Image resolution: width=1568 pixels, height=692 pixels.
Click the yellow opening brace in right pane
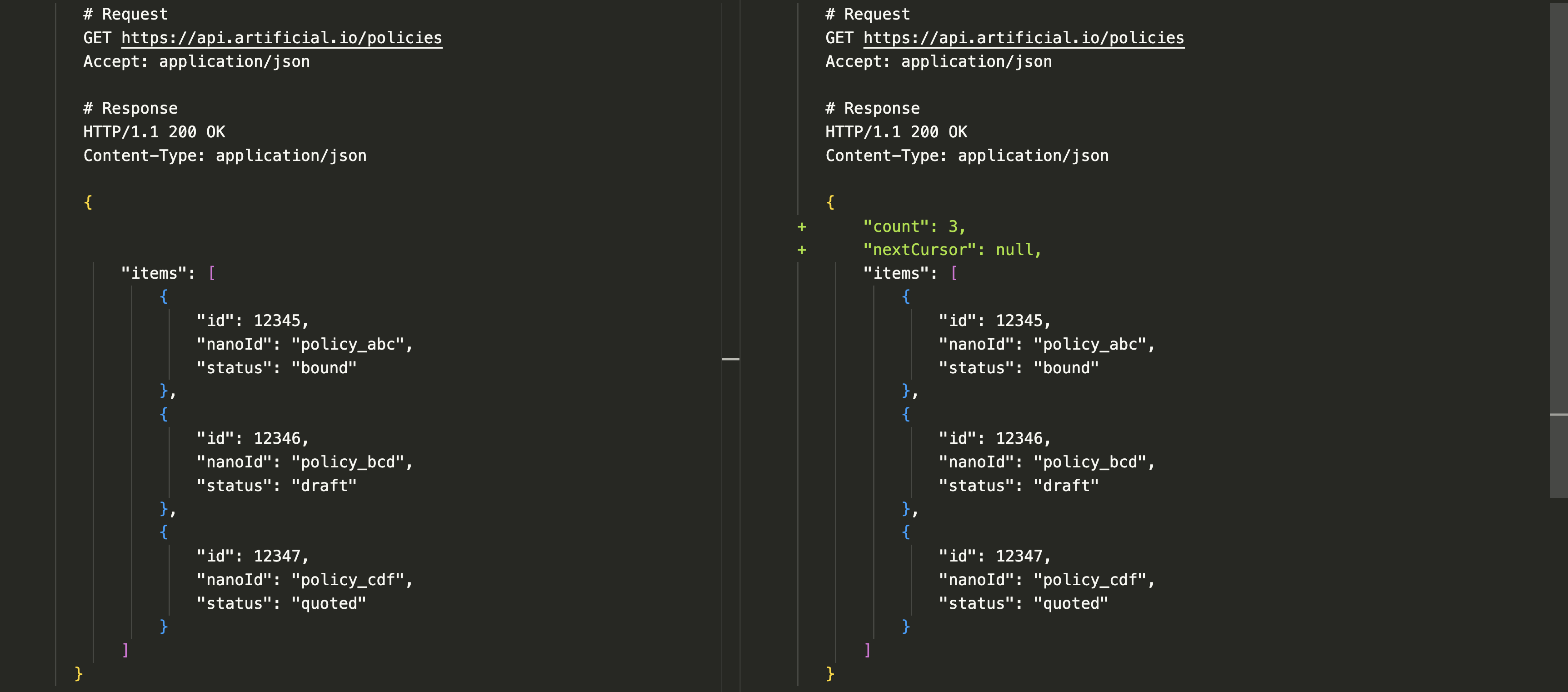click(x=830, y=202)
